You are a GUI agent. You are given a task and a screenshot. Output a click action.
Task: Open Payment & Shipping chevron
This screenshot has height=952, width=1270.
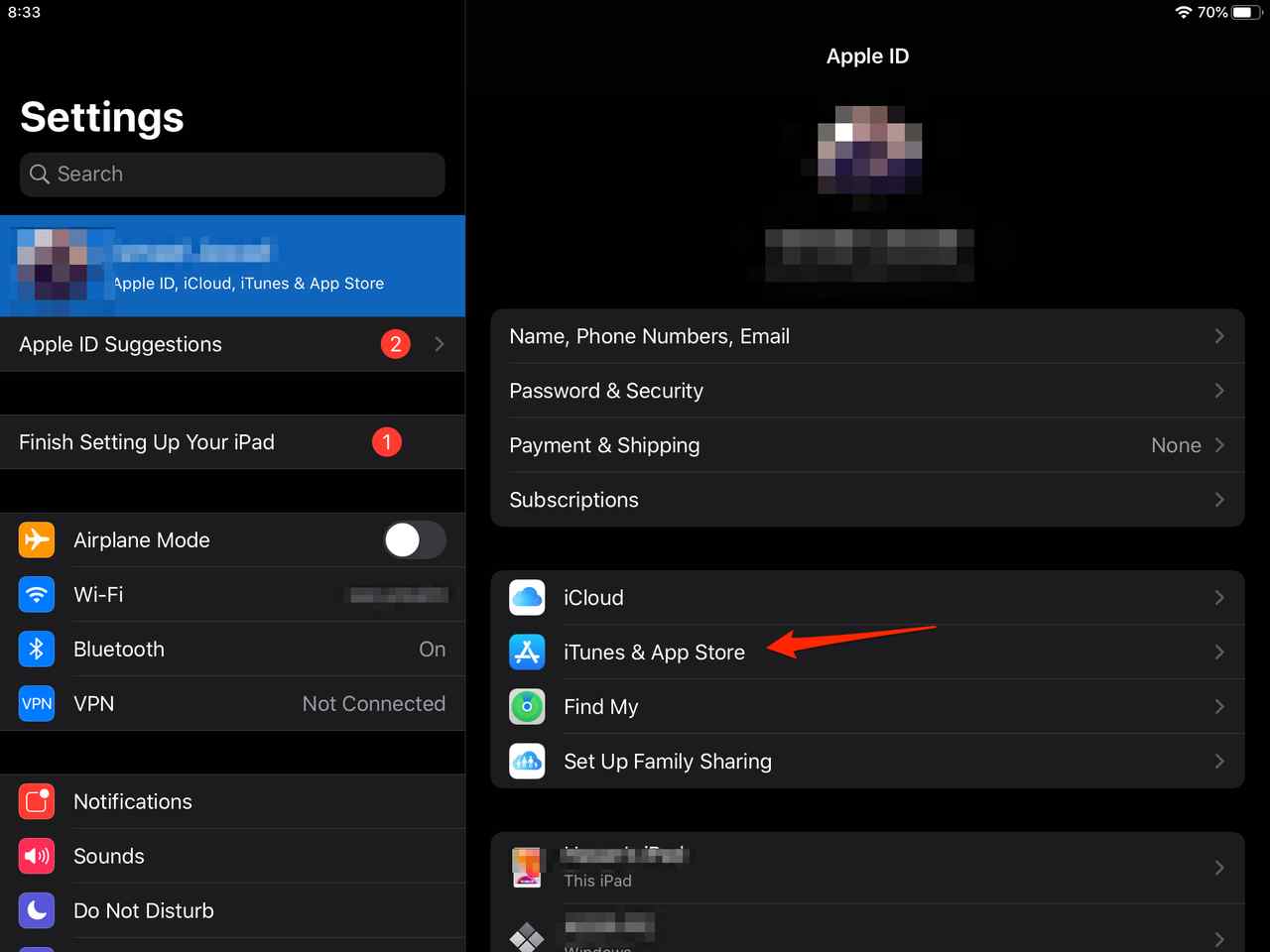(x=1219, y=445)
